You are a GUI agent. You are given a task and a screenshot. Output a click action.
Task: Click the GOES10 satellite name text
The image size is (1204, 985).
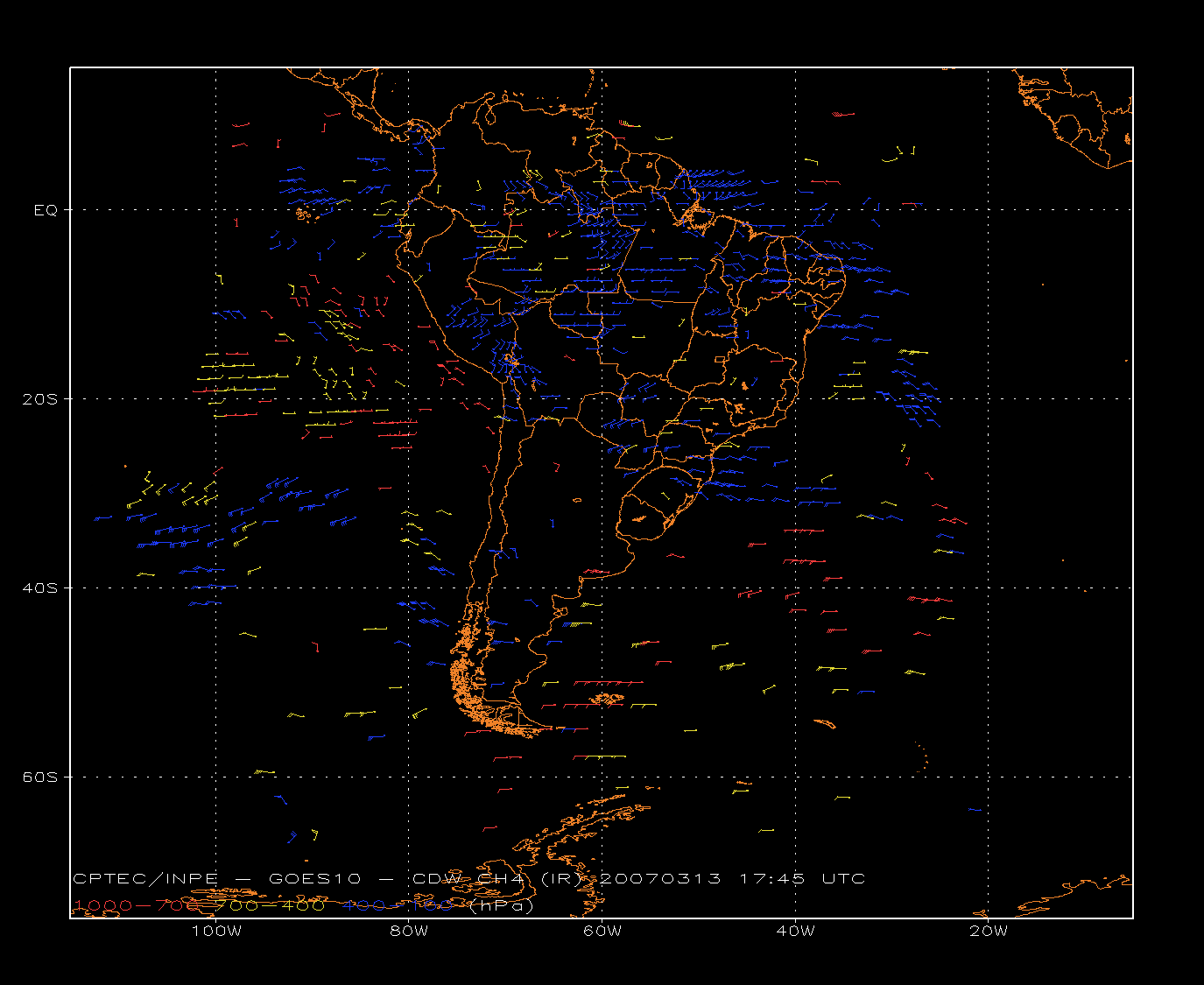pos(315,878)
